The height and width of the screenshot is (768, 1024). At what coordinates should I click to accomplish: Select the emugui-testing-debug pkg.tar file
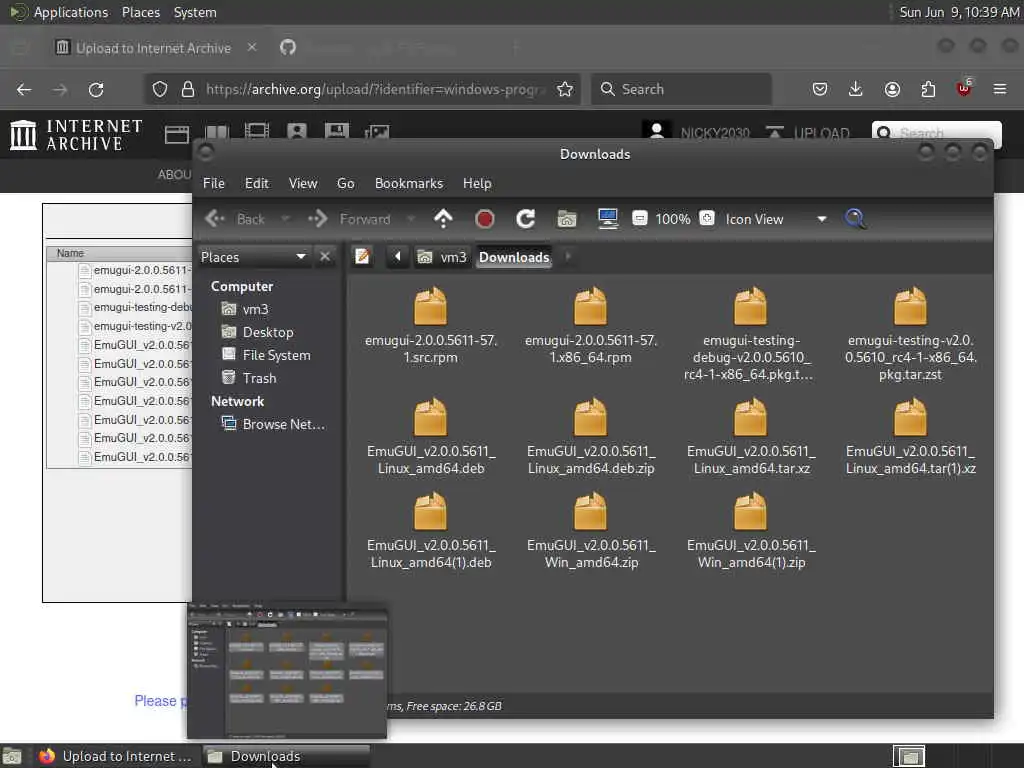coord(750,334)
